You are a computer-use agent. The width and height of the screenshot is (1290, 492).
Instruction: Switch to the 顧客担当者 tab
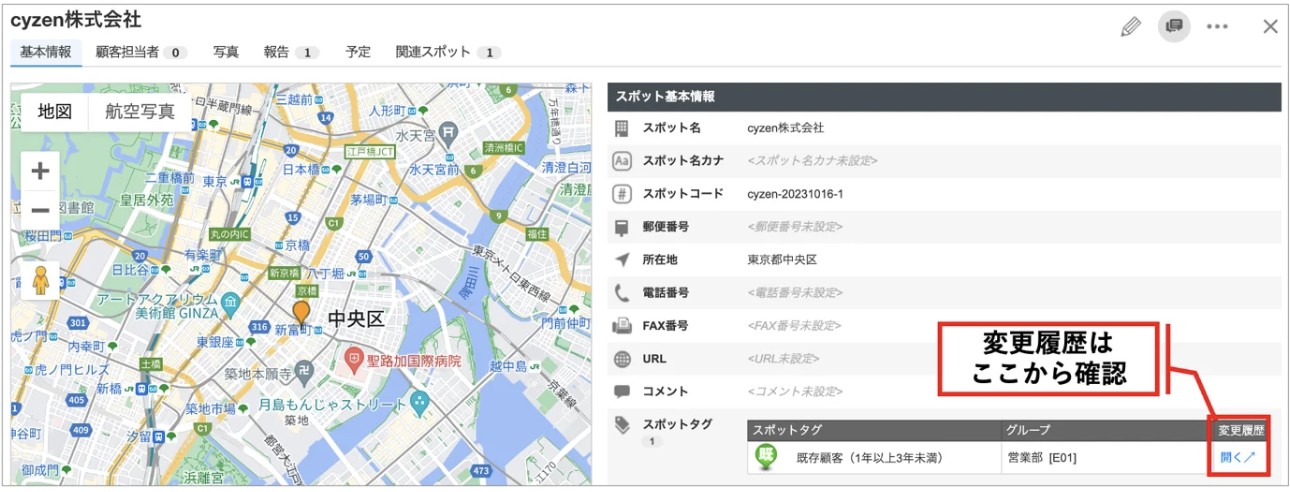point(141,52)
